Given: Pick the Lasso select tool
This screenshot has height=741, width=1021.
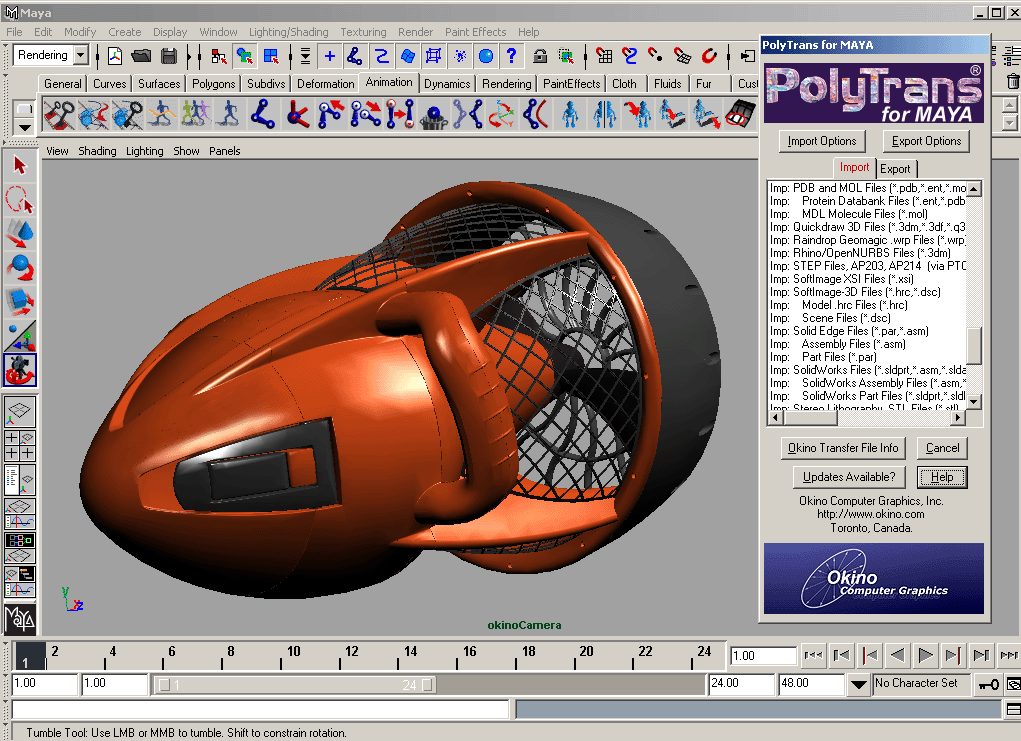Looking at the screenshot, I should (20, 200).
